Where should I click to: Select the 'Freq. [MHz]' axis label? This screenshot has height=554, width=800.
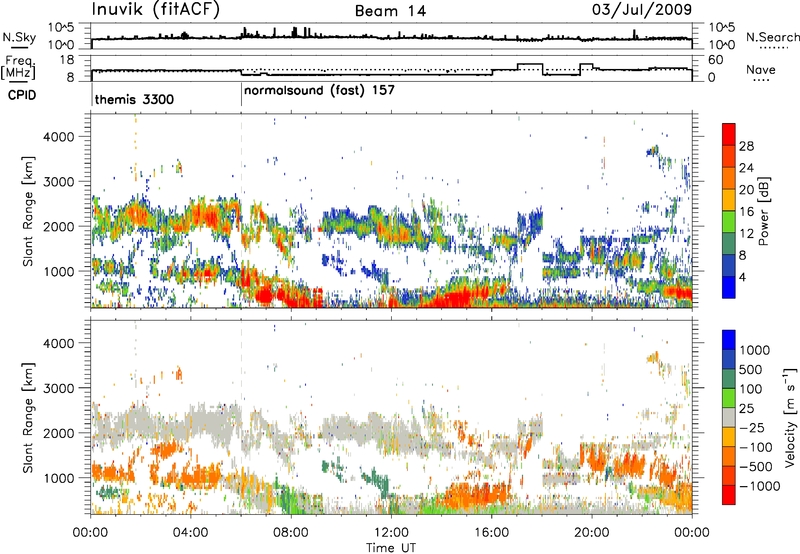click(x=18, y=67)
